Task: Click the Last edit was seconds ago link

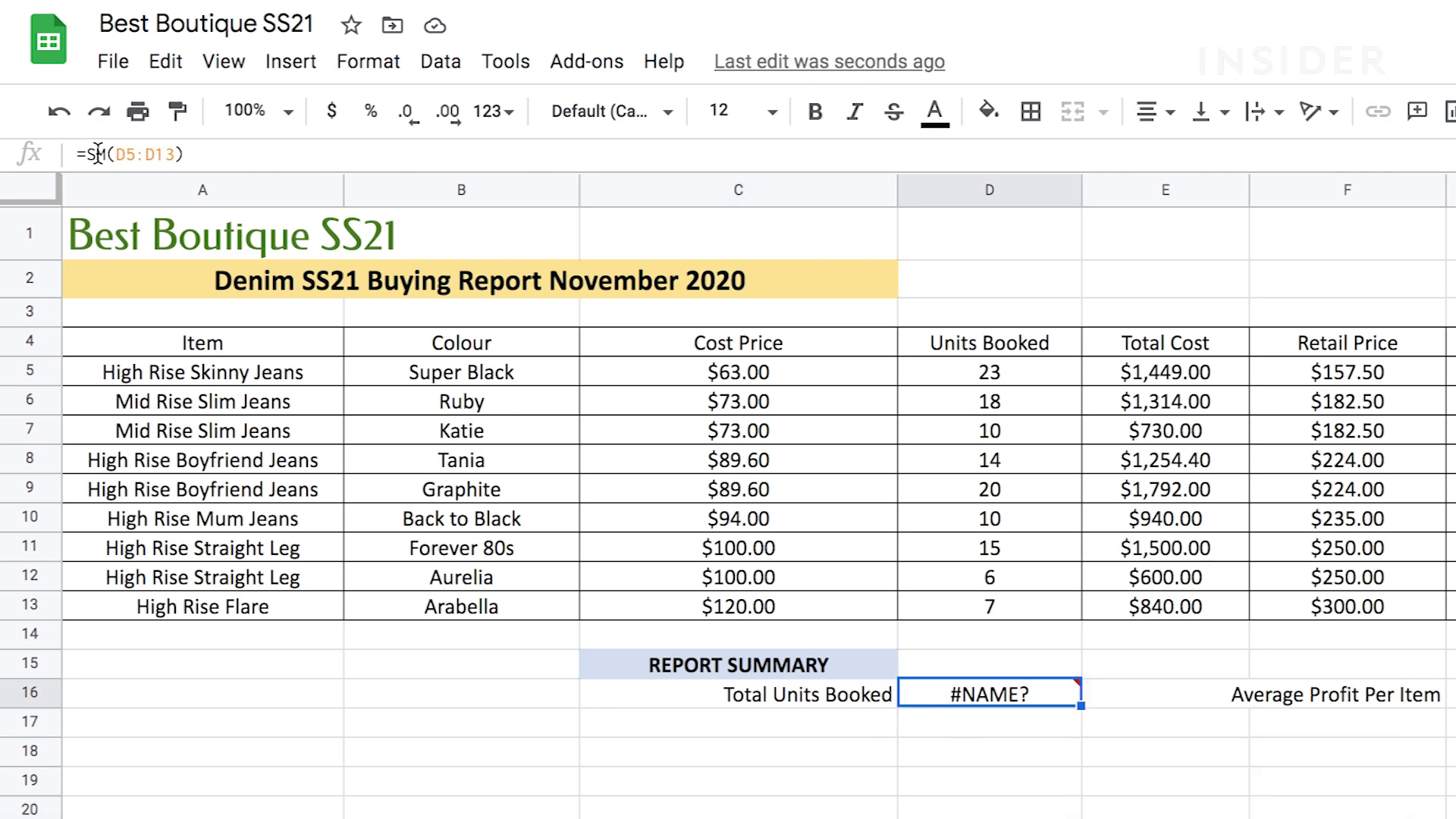Action: 829,61
